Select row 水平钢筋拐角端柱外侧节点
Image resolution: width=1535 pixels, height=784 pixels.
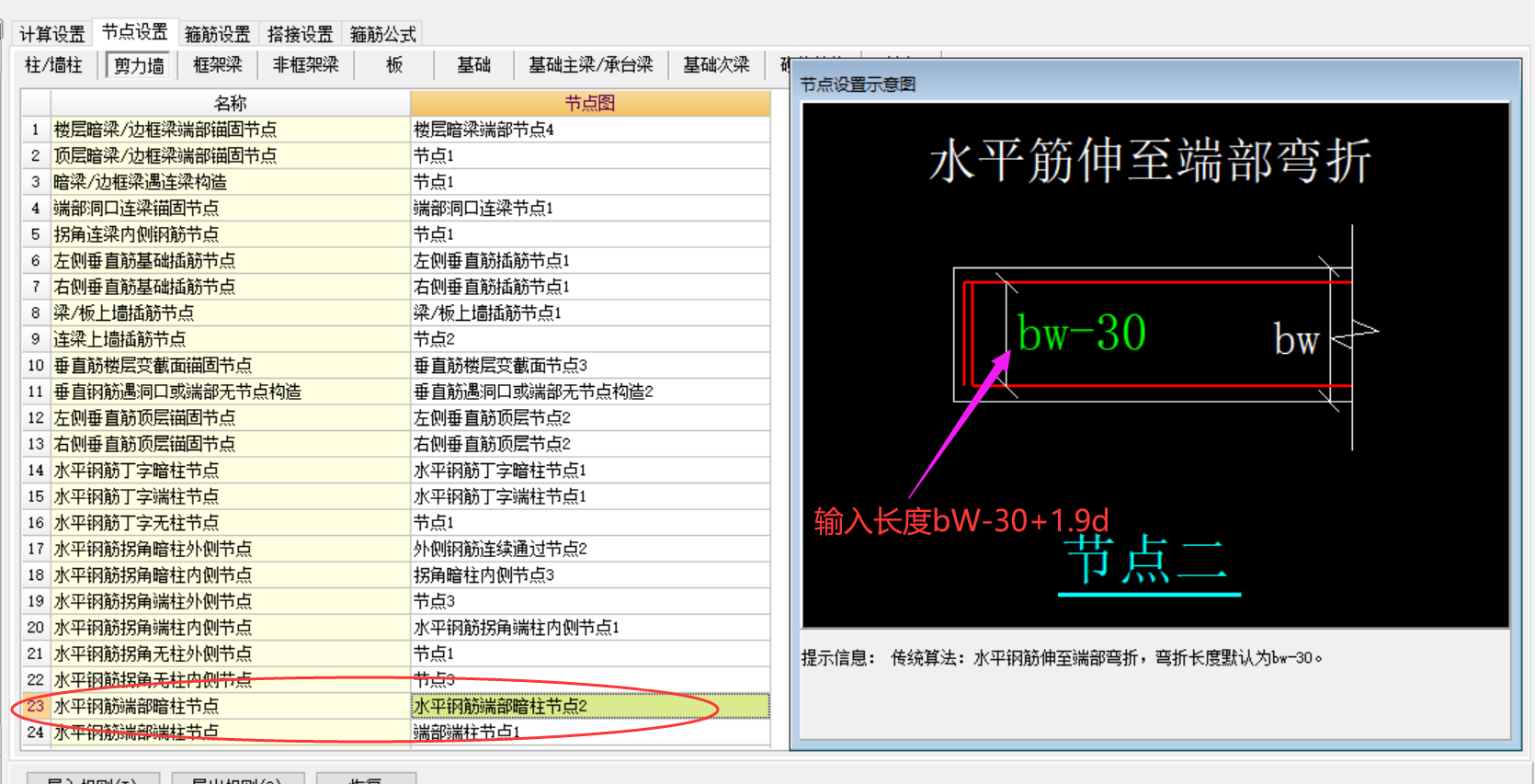coord(230,601)
